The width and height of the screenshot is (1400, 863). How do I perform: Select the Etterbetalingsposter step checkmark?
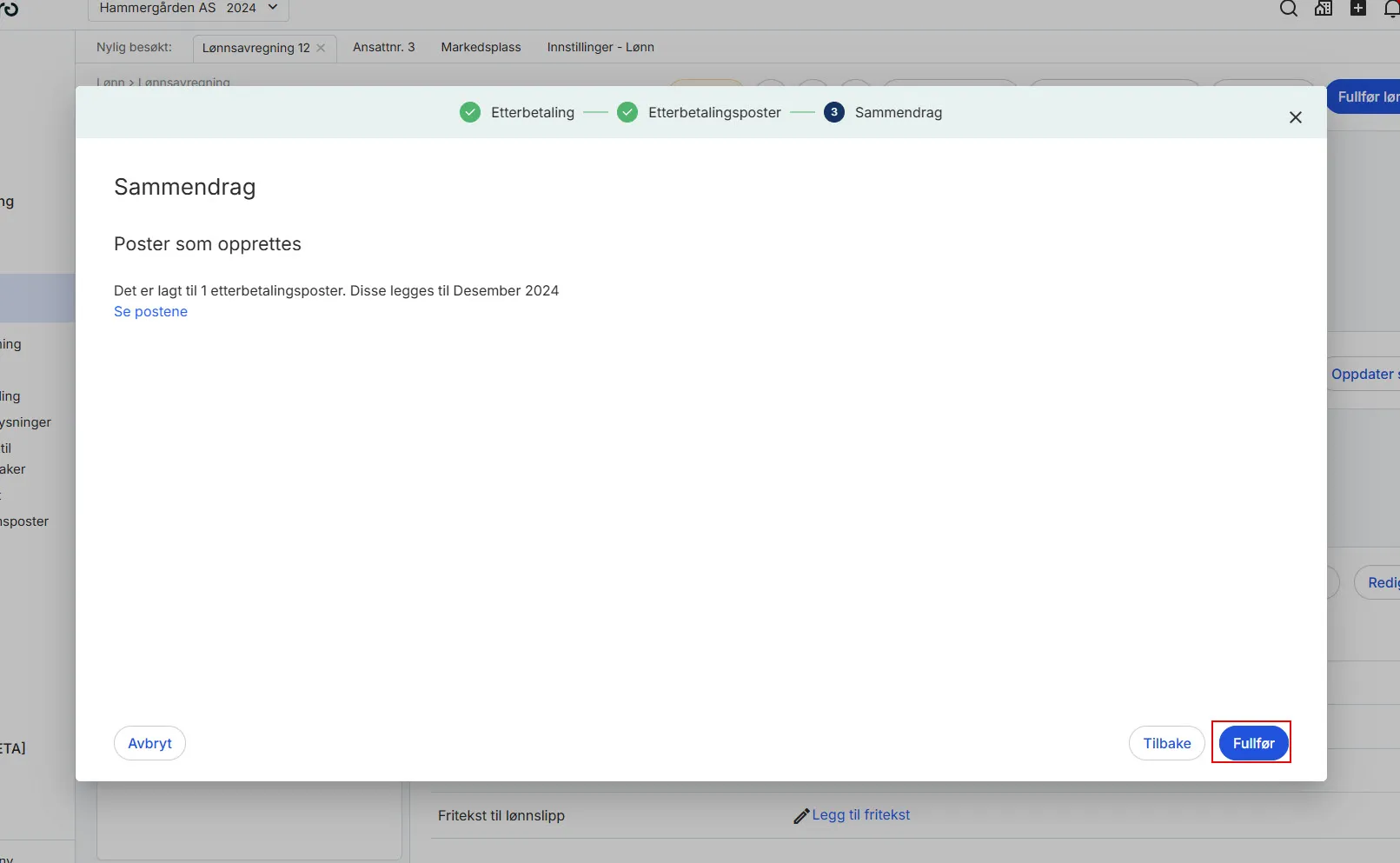click(x=627, y=112)
